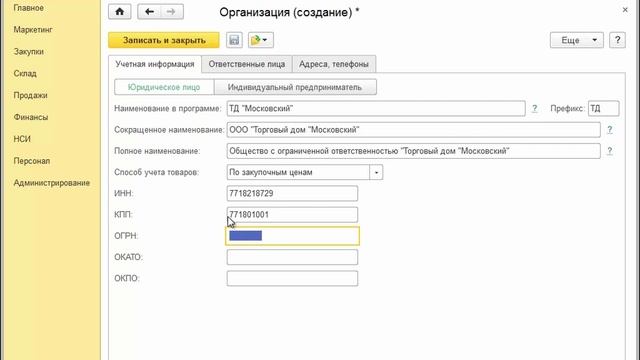Screen dimensions: 640x360
Task: Navigate back with the left arrow
Action: 149,11
